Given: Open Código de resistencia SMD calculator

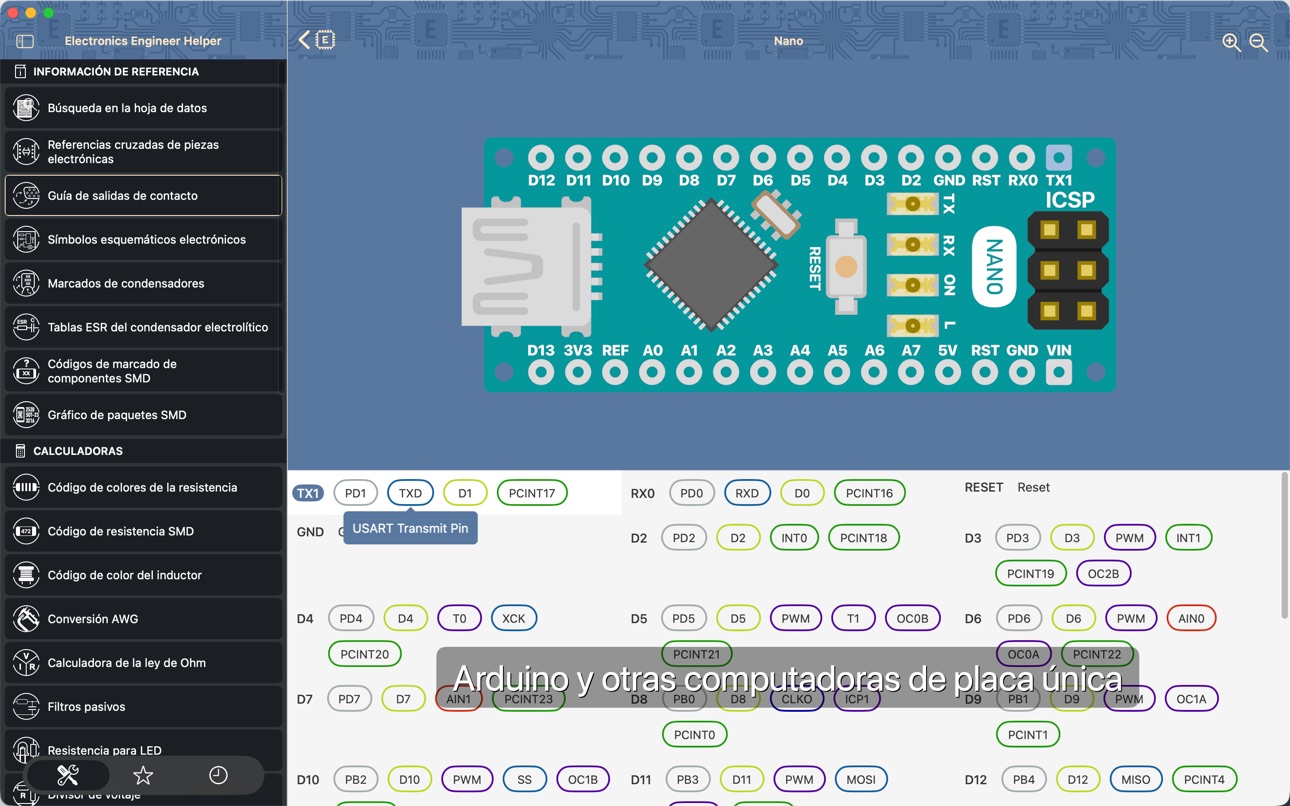Looking at the screenshot, I should tap(143, 531).
